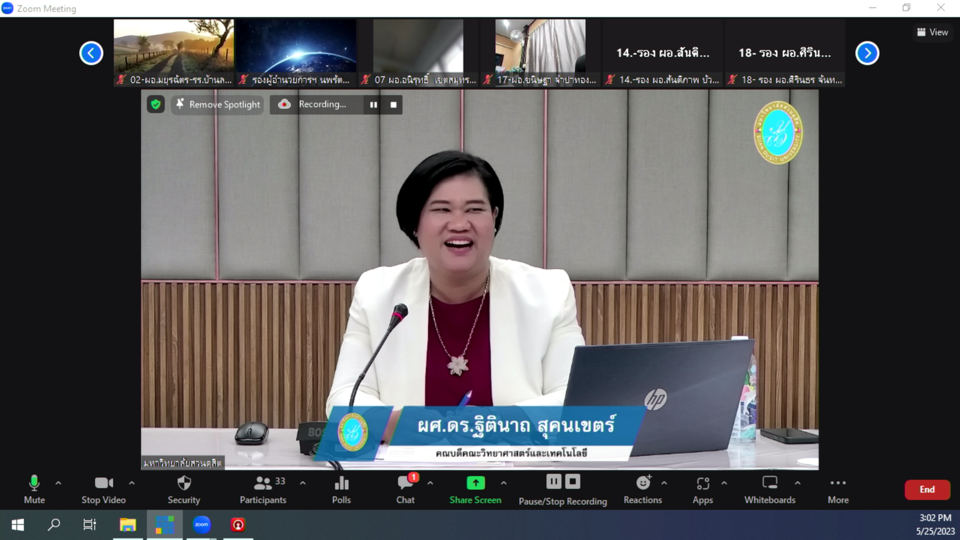
Task: Click the Recording... cloud indicator
Action: coord(315,105)
